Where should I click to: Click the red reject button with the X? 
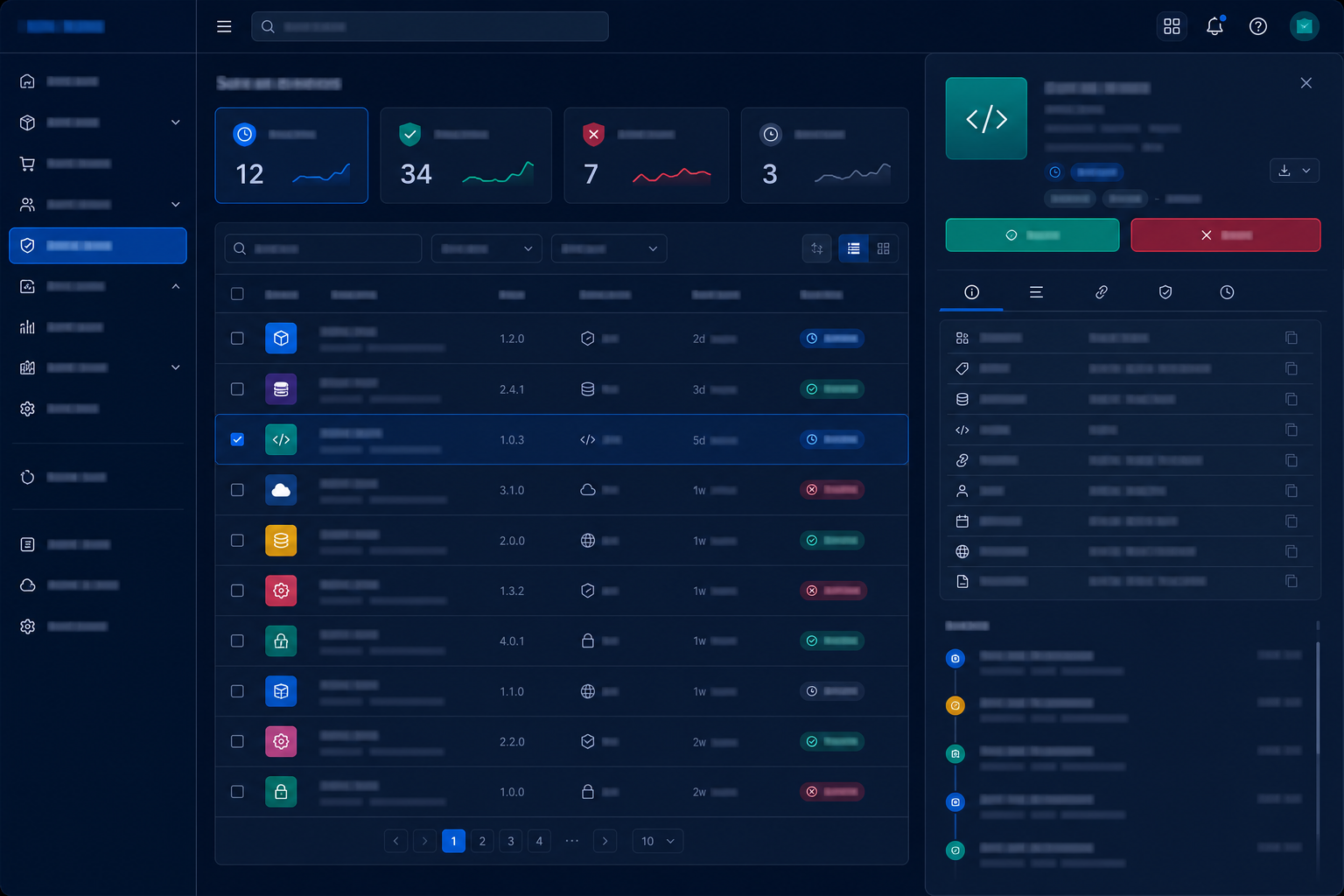point(1226,234)
